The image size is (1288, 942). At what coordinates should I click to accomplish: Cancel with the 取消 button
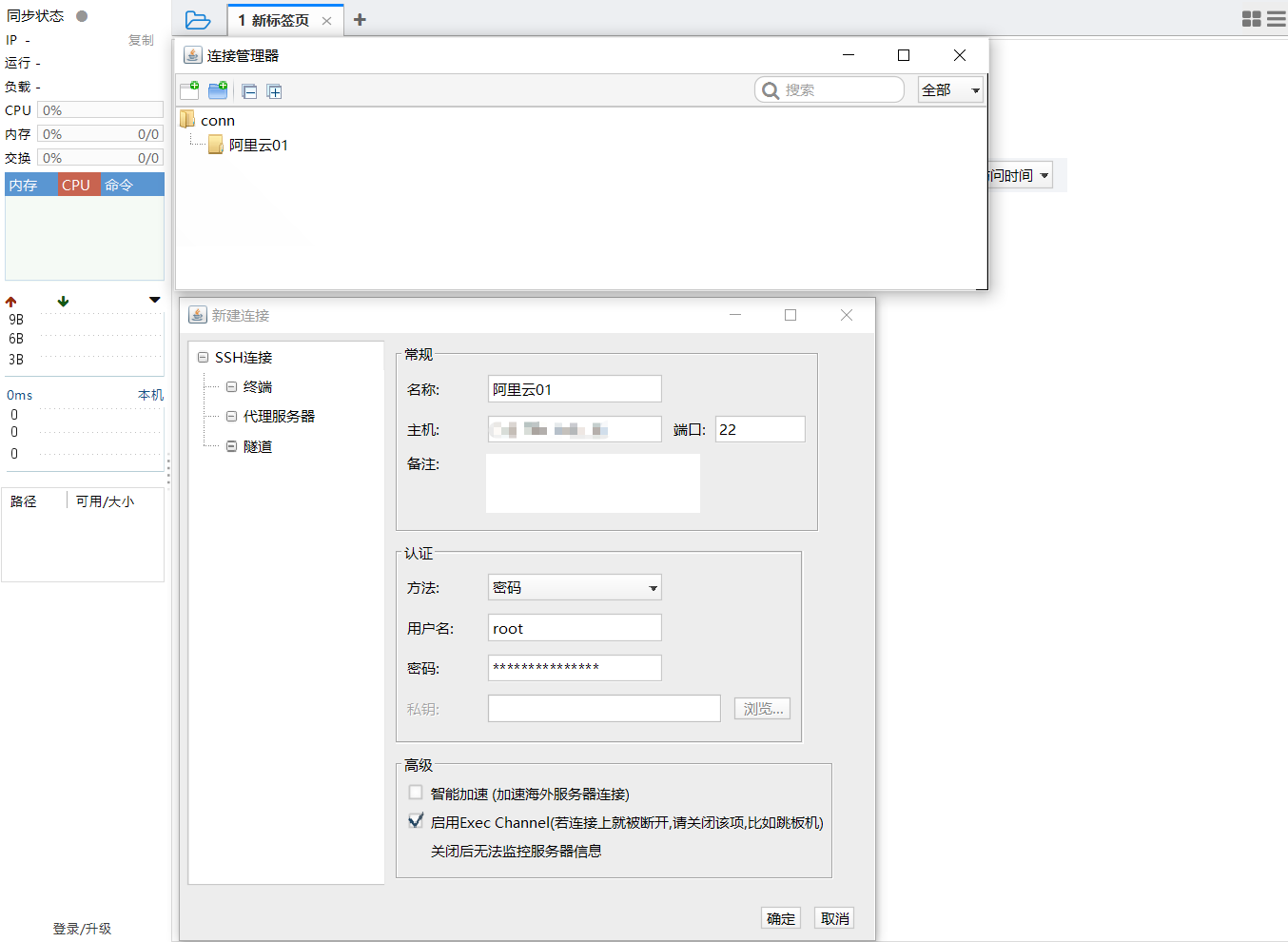tap(835, 918)
